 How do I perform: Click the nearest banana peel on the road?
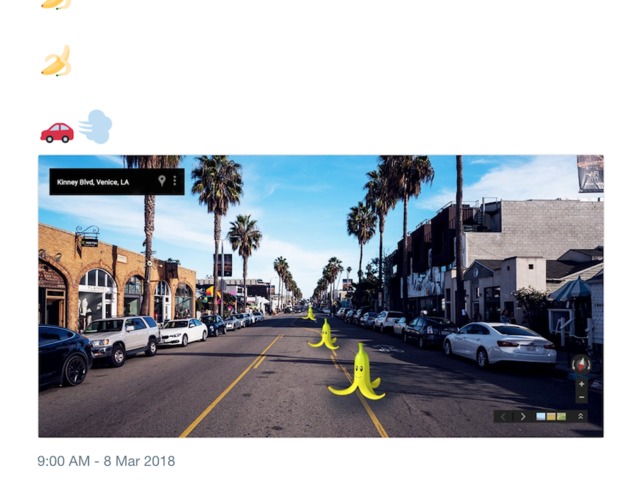[358, 371]
